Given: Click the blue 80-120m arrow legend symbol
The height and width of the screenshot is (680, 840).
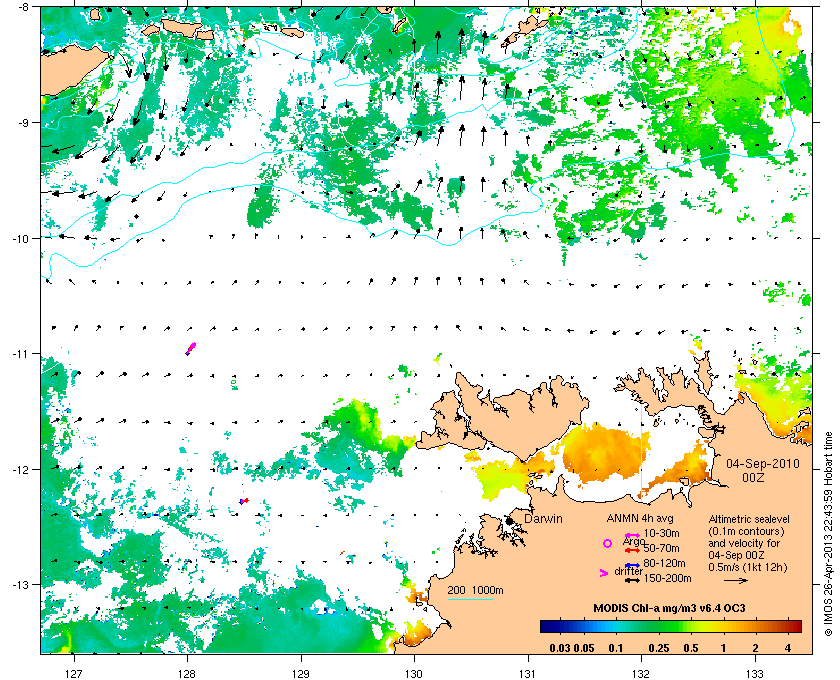Looking at the screenshot, I should click(x=633, y=565).
